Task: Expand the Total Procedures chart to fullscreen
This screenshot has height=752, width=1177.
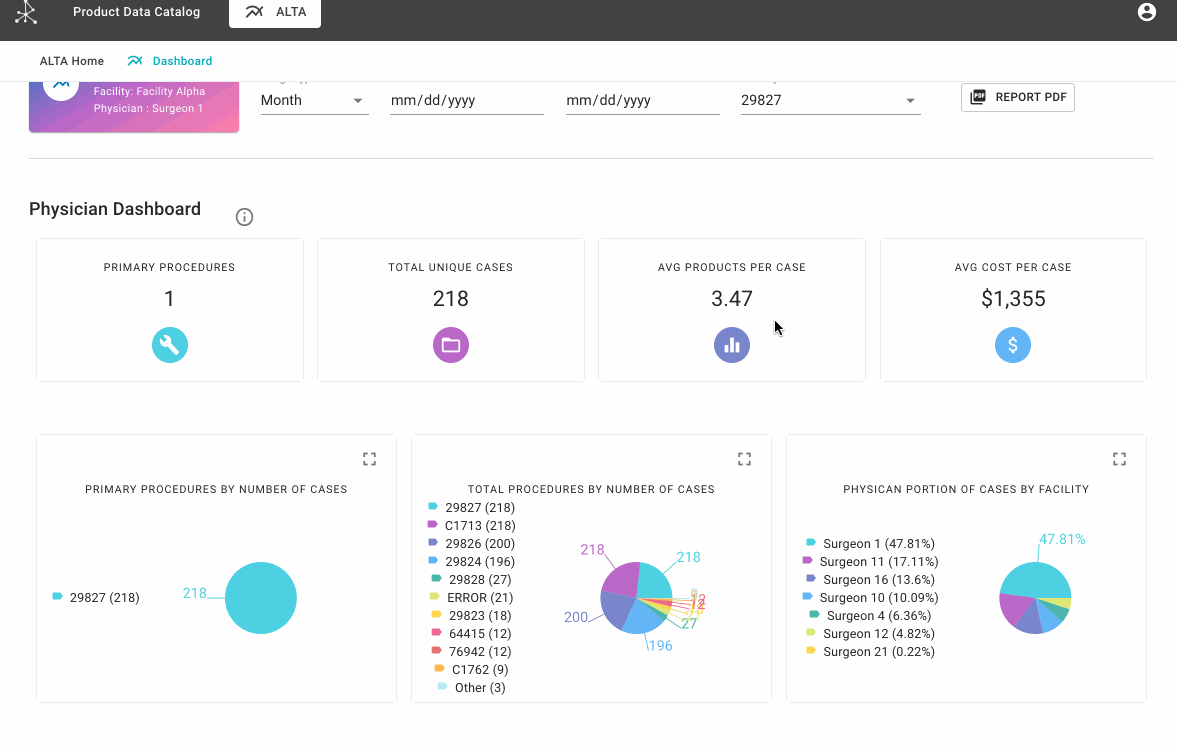Action: tap(744, 459)
